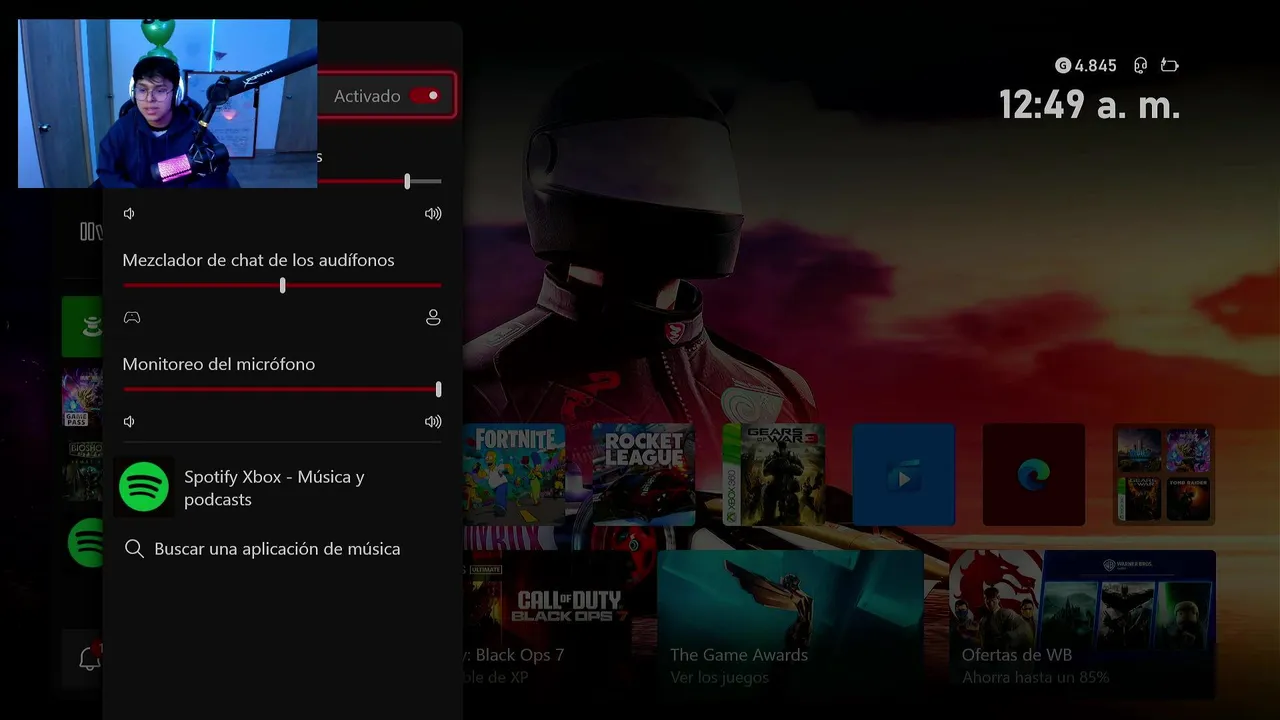Click the 4.845 gamerscore value

coord(1095,65)
